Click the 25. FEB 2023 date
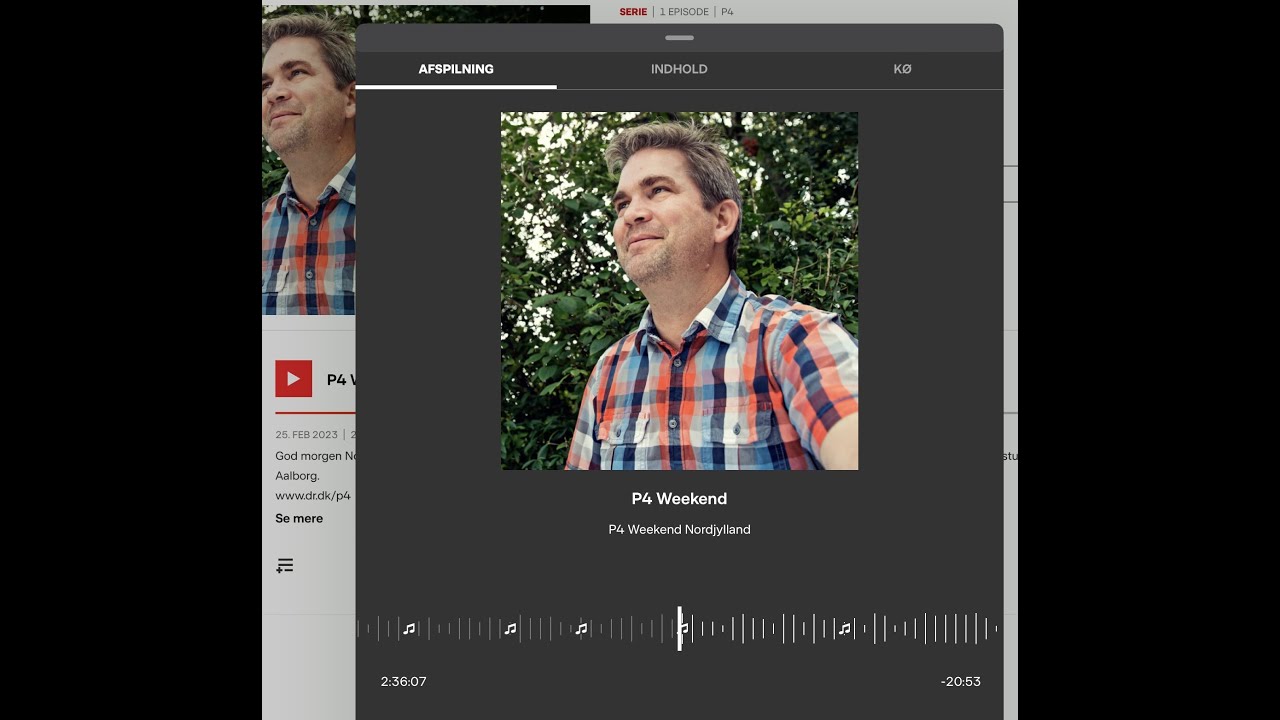Viewport: 1280px width, 720px height. point(307,435)
